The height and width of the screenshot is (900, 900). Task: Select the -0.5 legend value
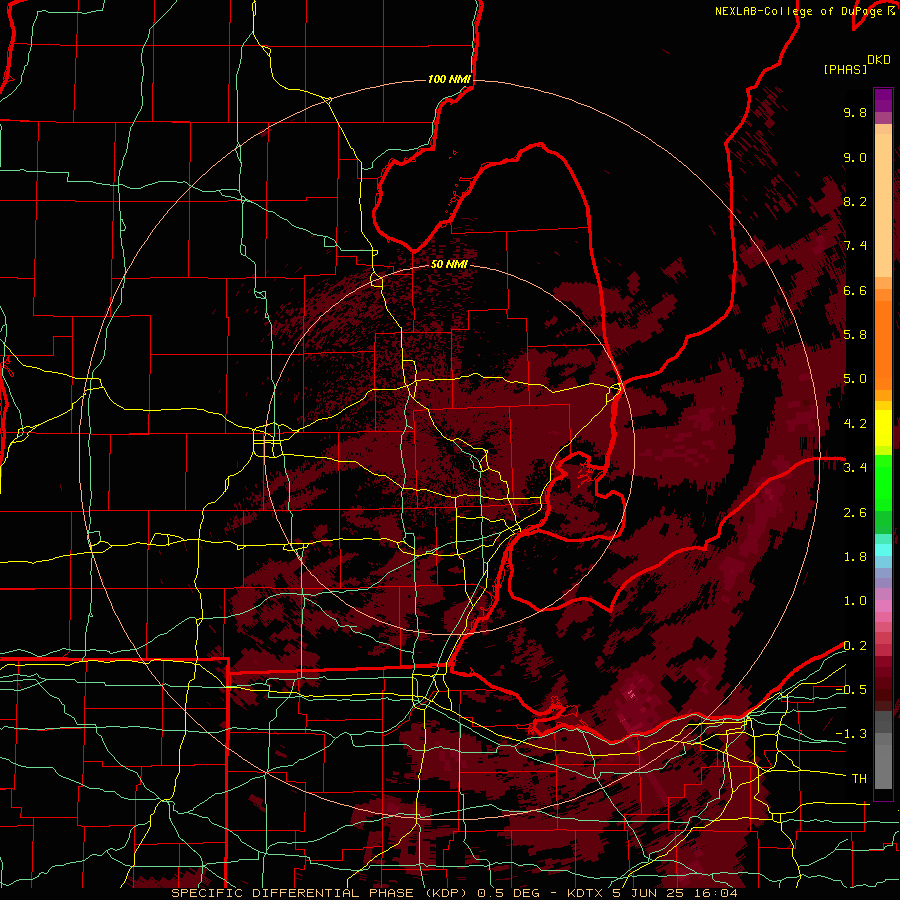[851, 690]
